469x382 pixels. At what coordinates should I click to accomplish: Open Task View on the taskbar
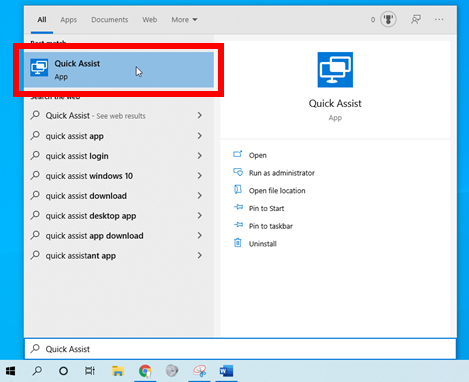(x=90, y=371)
